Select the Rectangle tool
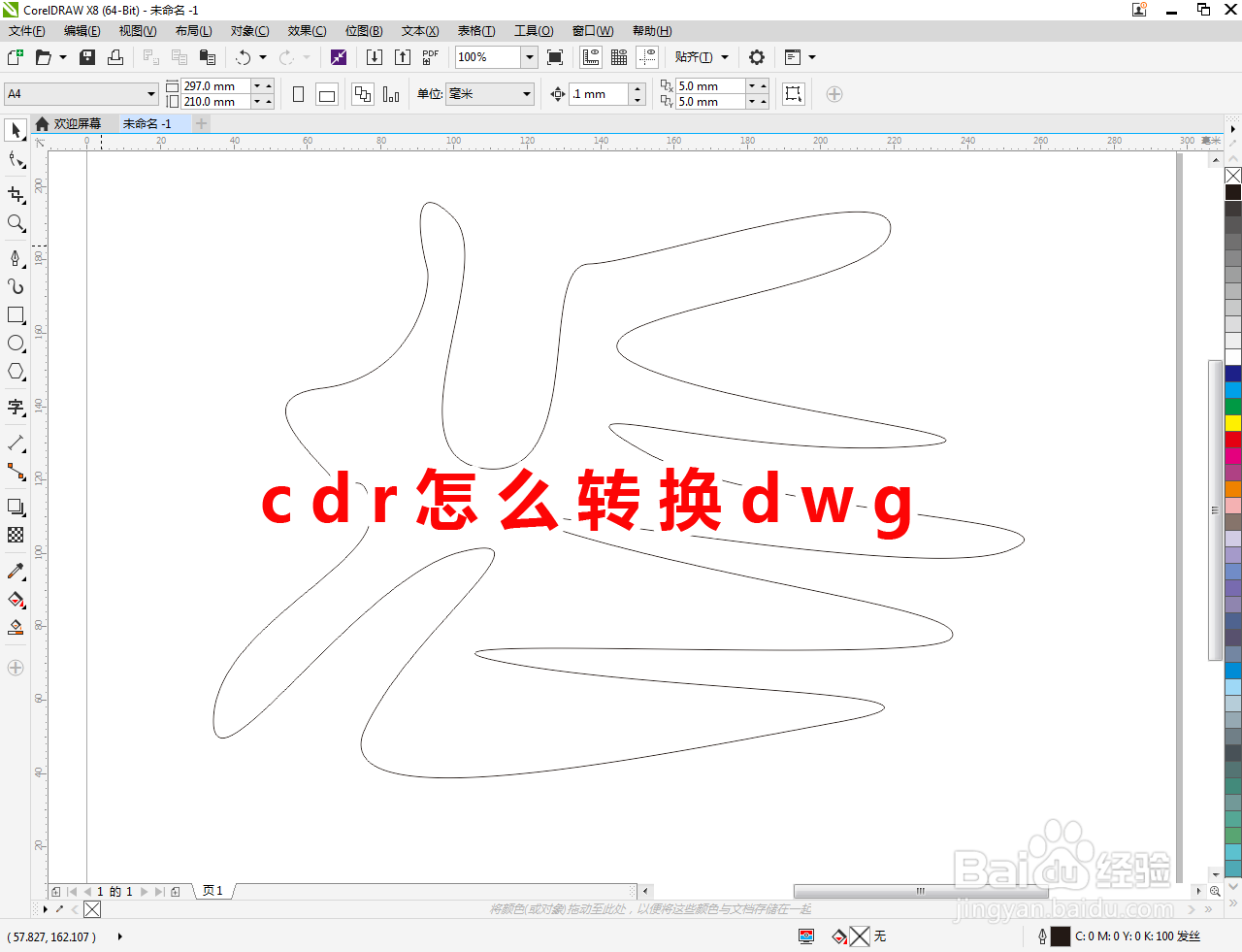1242x952 pixels. pyautogui.click(x=16, y=314)
